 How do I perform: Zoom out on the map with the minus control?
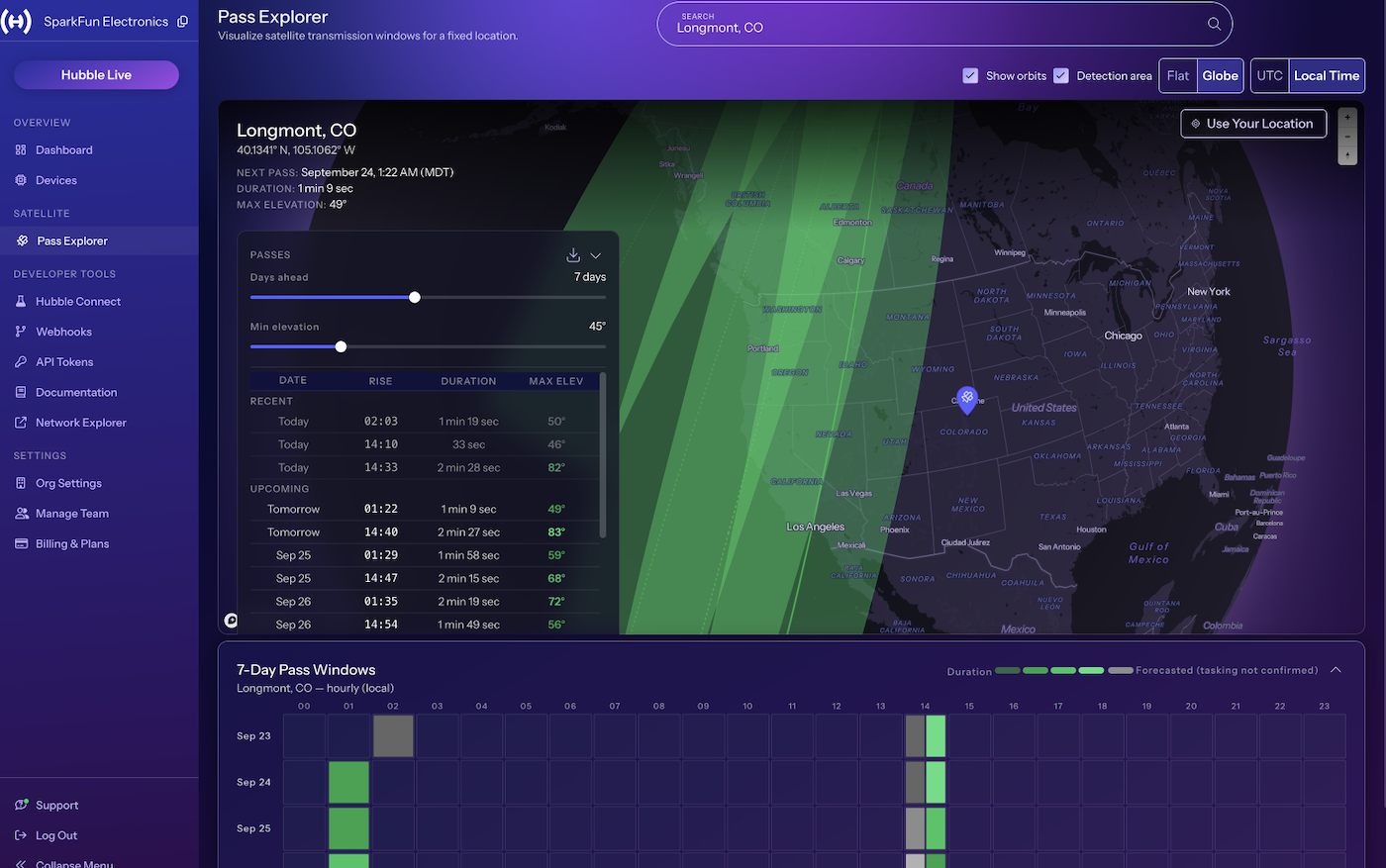(x=1347, y=137)
